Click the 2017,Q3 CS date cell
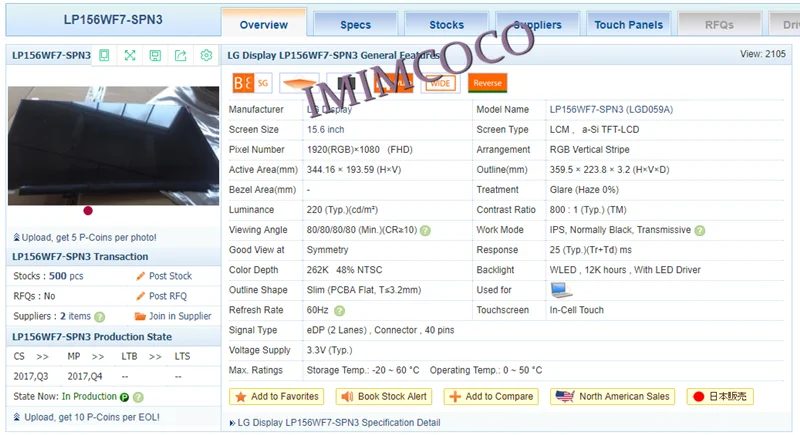 pyautogui.click(x=31, y=376)
